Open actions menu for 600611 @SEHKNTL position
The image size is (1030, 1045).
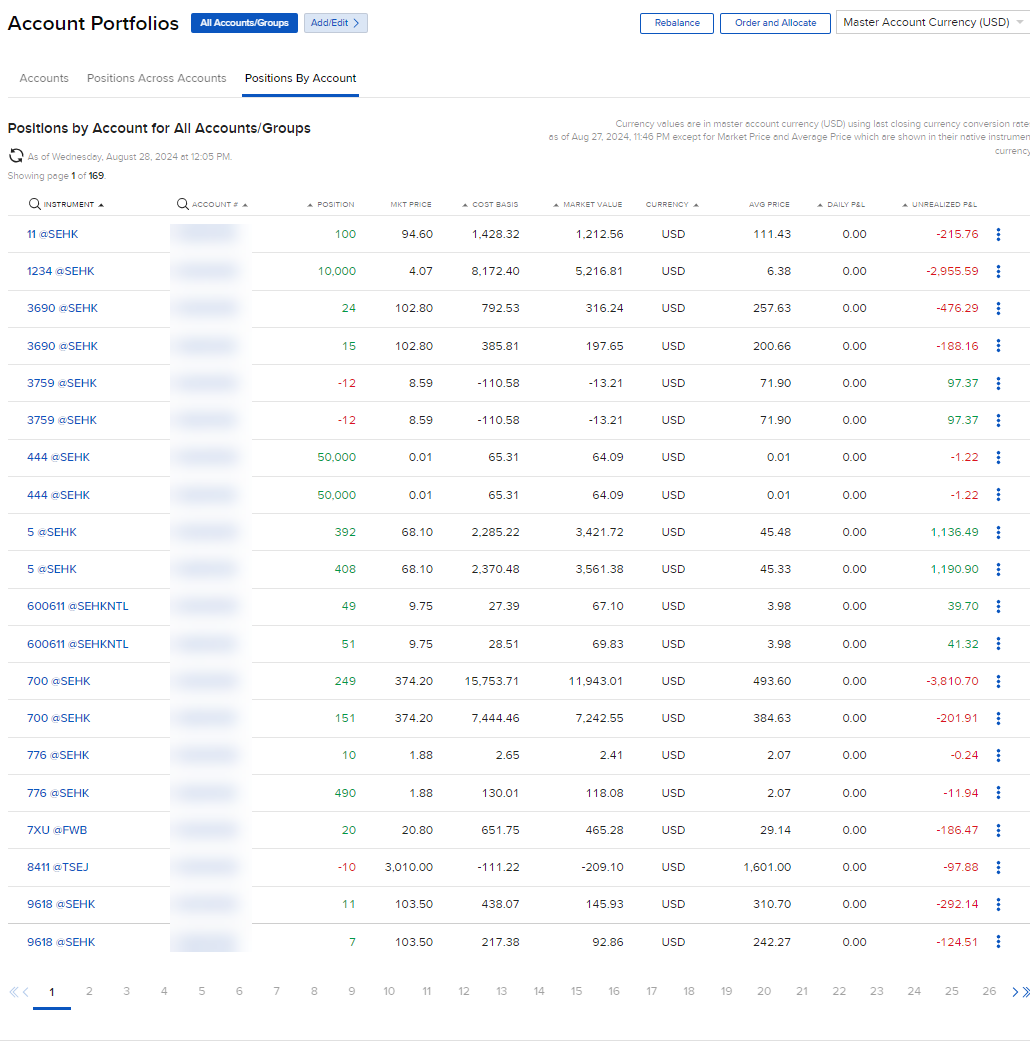997,606
